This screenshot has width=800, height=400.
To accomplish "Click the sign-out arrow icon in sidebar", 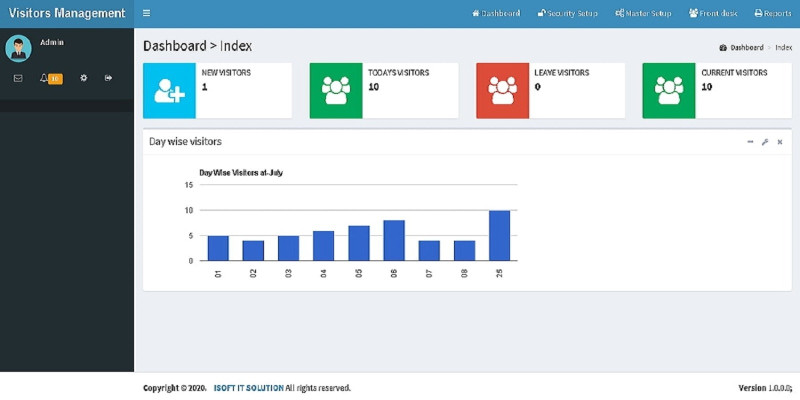I will click(x=108, y=78).
